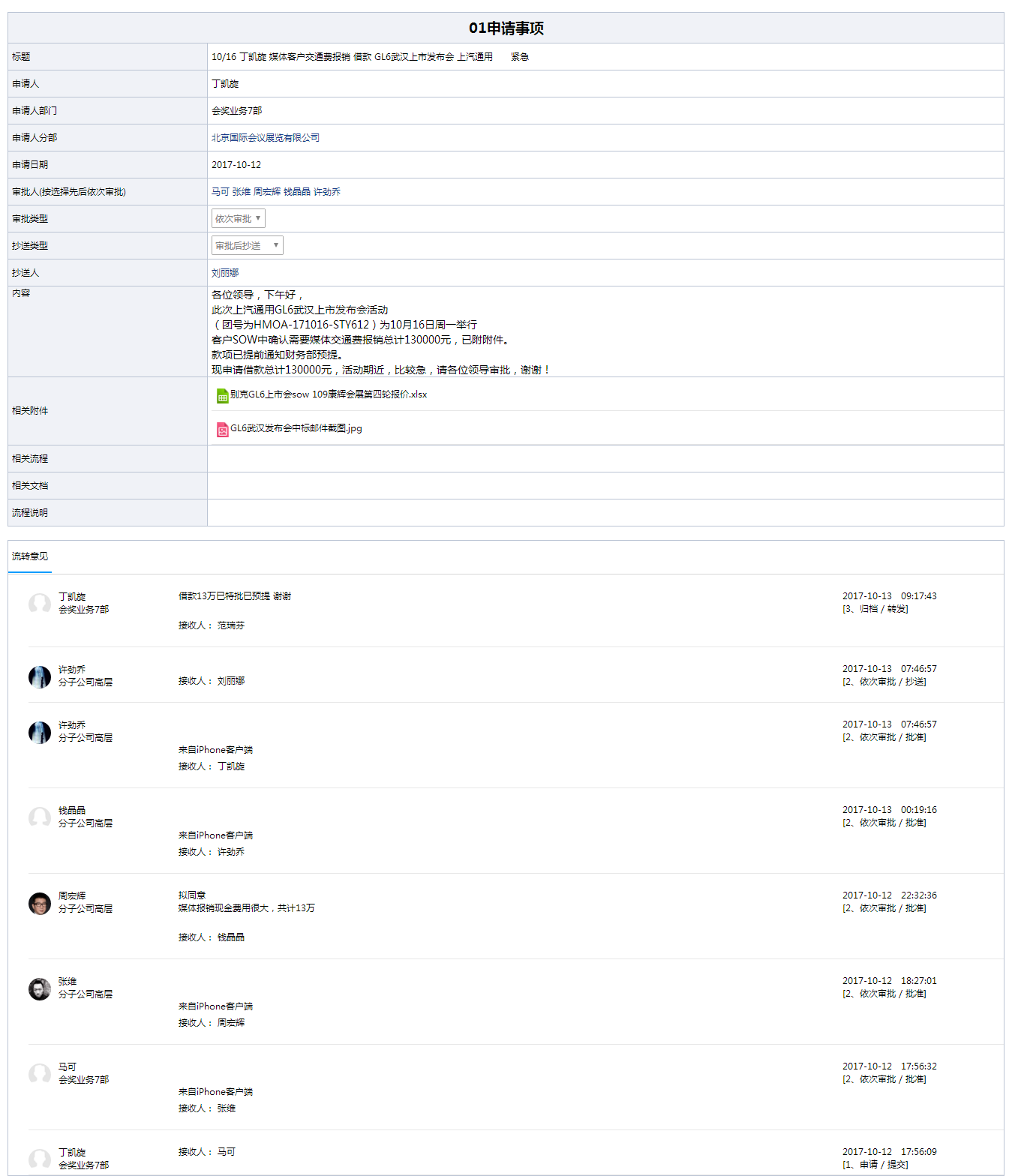Click 马可's blank avatar placeholder
This screenshot has height=1176, width=1012.
(40, 1074)
